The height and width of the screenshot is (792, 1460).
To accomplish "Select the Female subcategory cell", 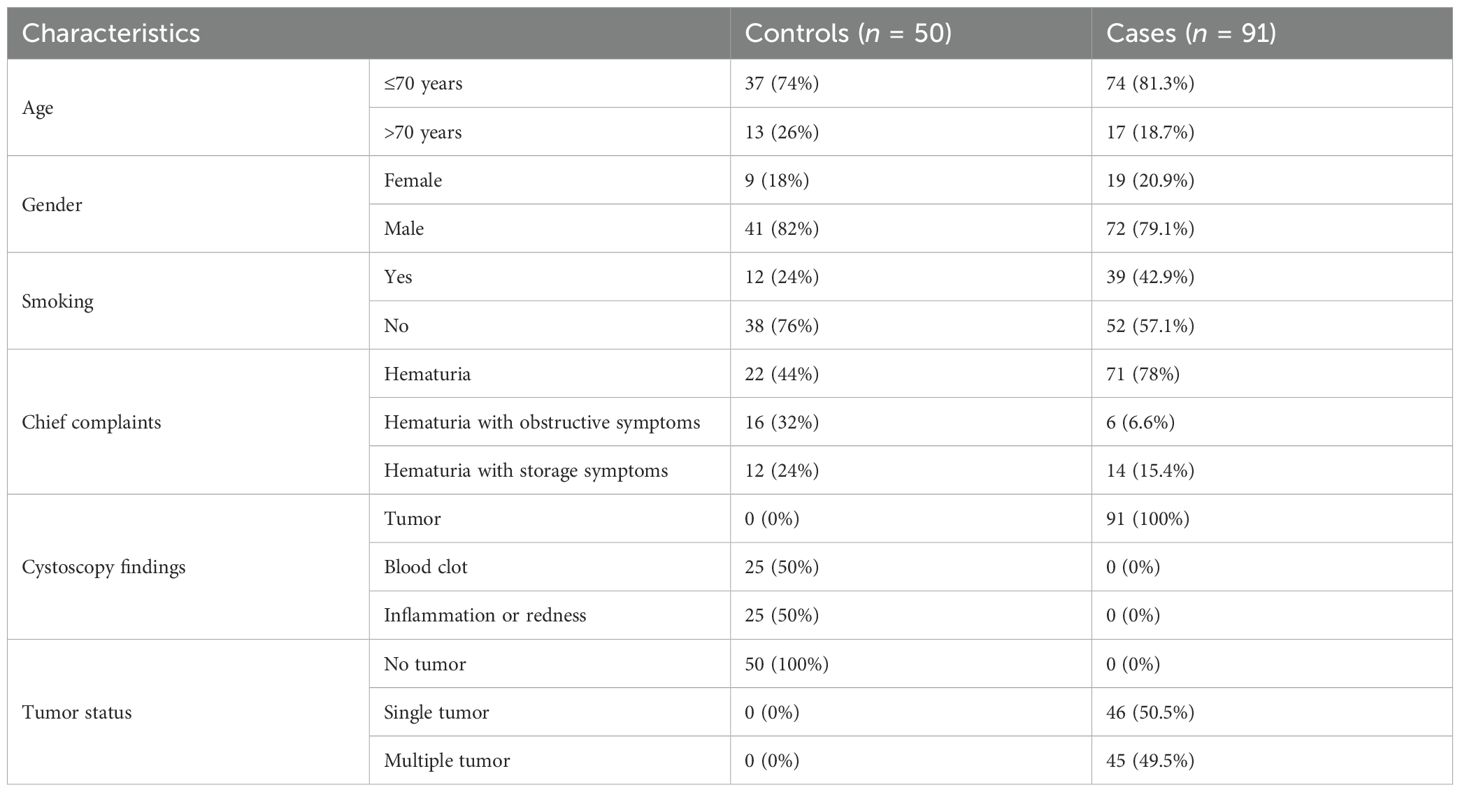I will click(412, 181).
